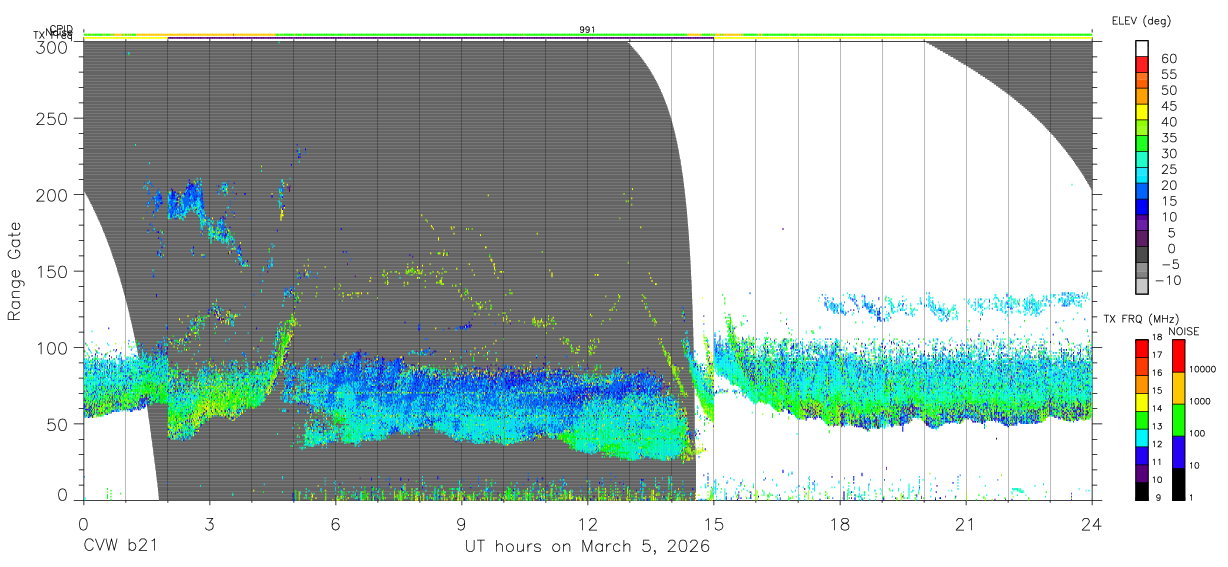1228x567 pixels.
Task: Click the yellow swatch between 40 and 45 in the ELEV colorbar
Action: click(x=1143, y=113)
